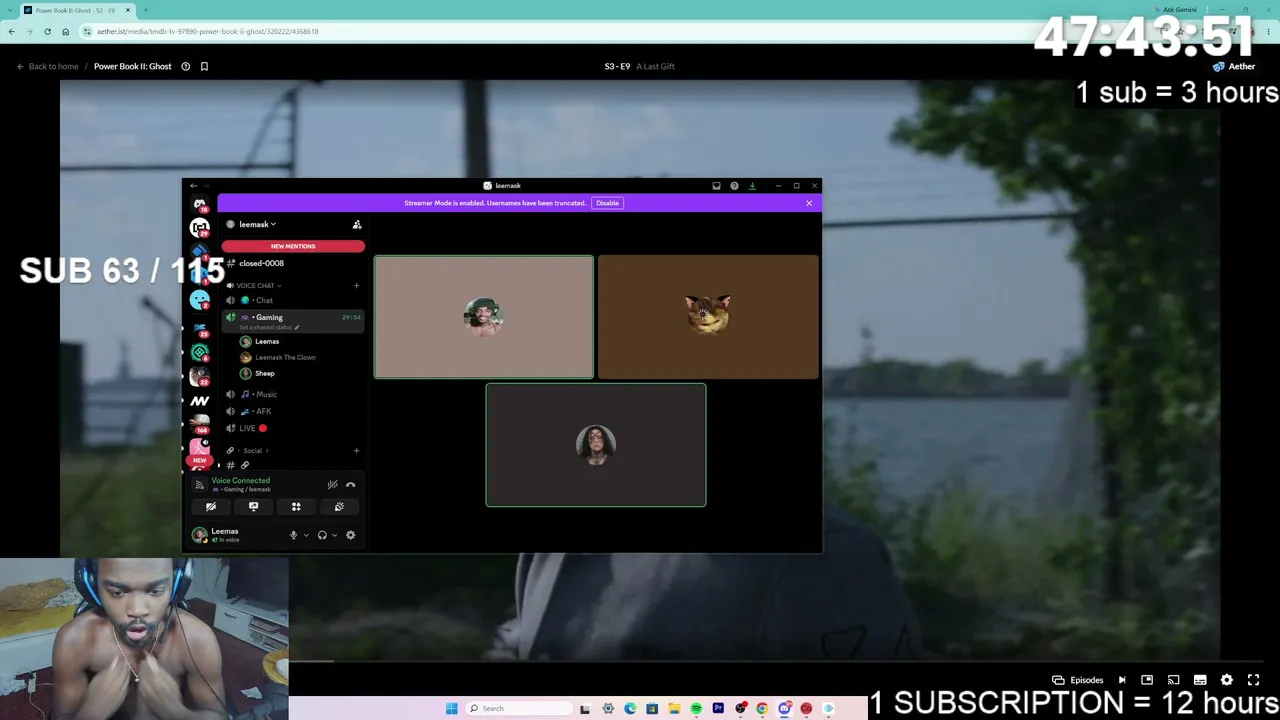Open Episodes list in player
Screen dimensions: 1280x720
pyautogui.click(x=1076, y=680)
